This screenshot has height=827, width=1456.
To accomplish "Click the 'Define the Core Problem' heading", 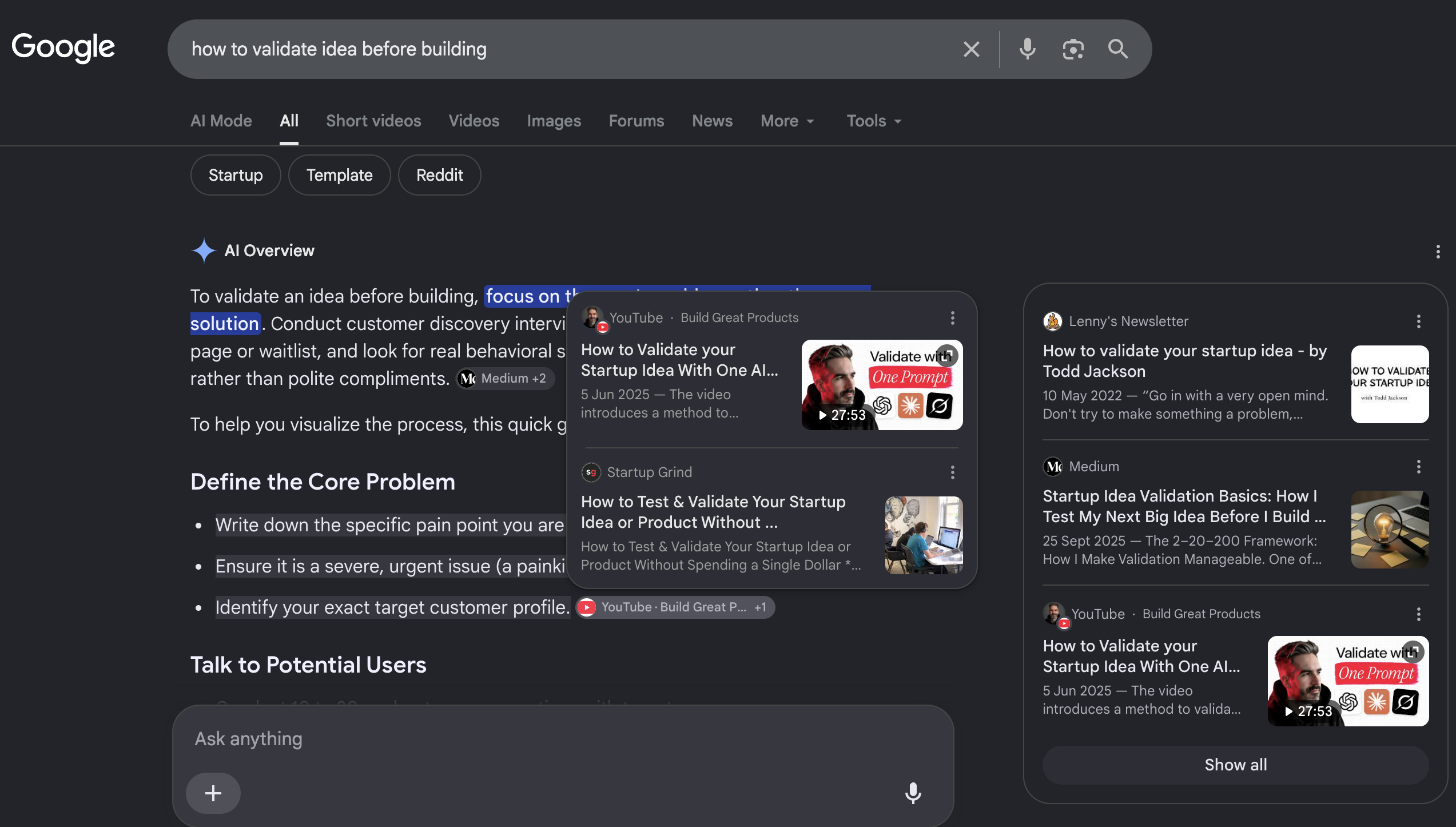I will point(323,482).
